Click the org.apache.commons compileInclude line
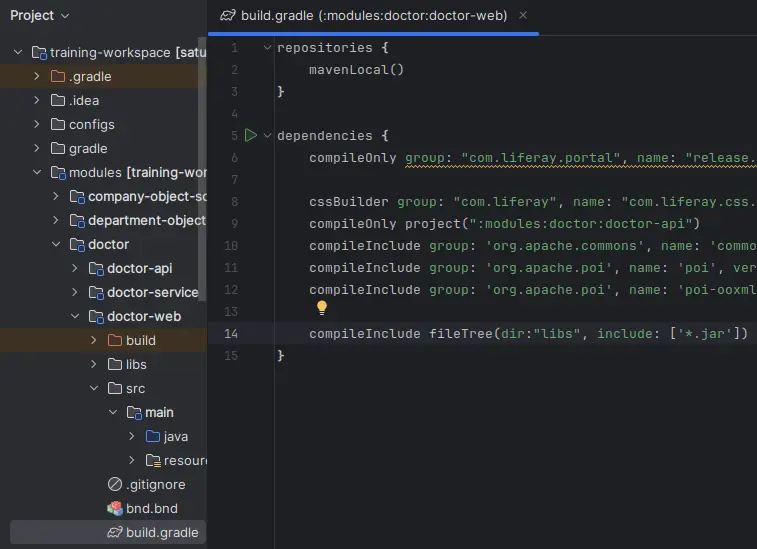This screenshot has height=549, width=757. click(x=533, y=246)
